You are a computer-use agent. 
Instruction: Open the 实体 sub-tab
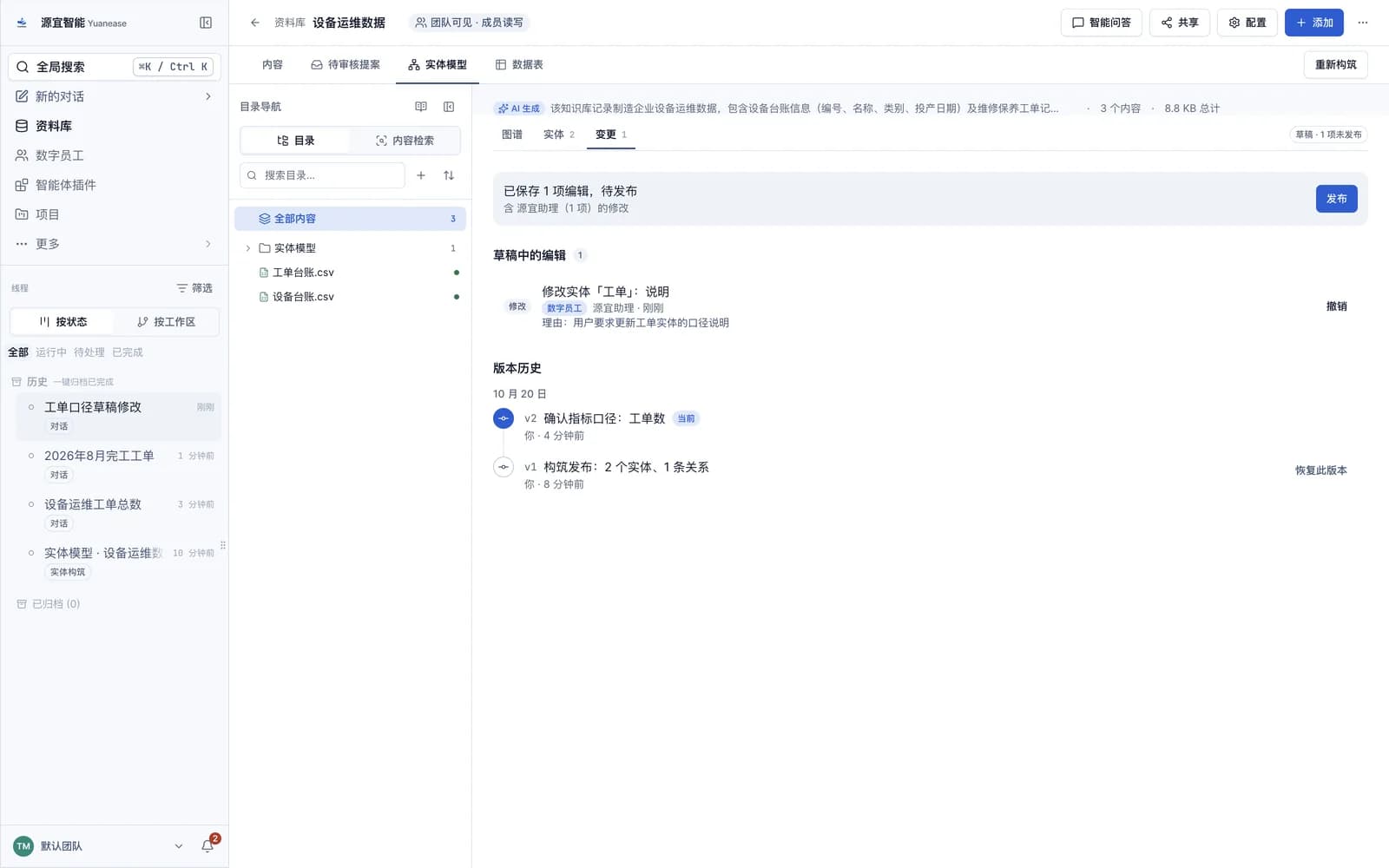tap(559, 135)
